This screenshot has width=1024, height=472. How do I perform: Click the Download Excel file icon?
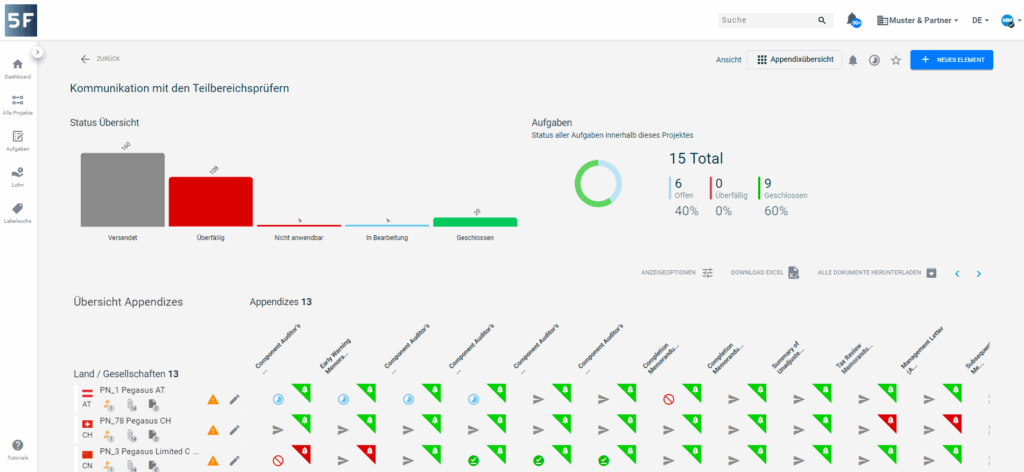pyautogui.click(x=793, y=272)
